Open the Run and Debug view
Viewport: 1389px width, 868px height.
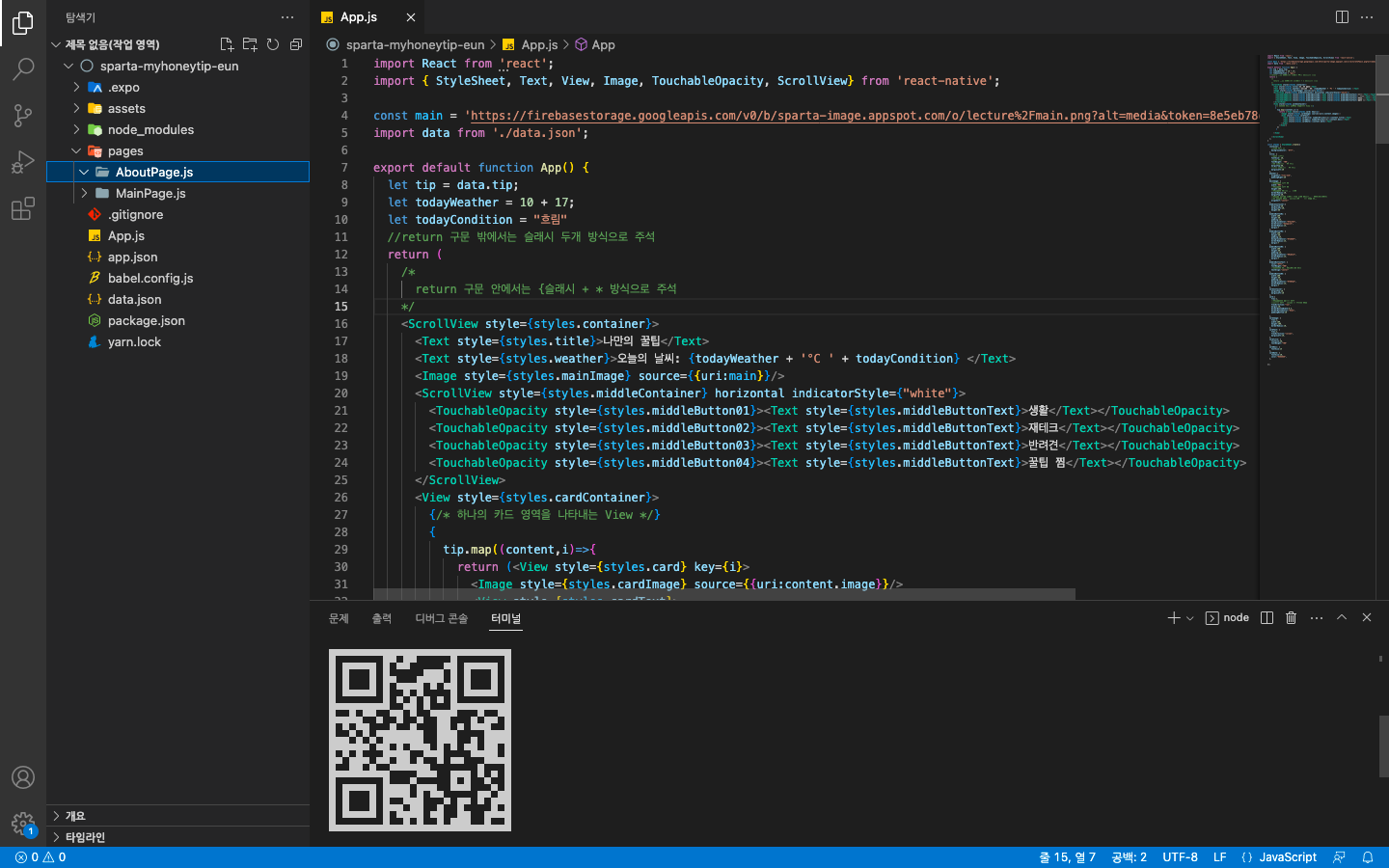tap(23, 162)
